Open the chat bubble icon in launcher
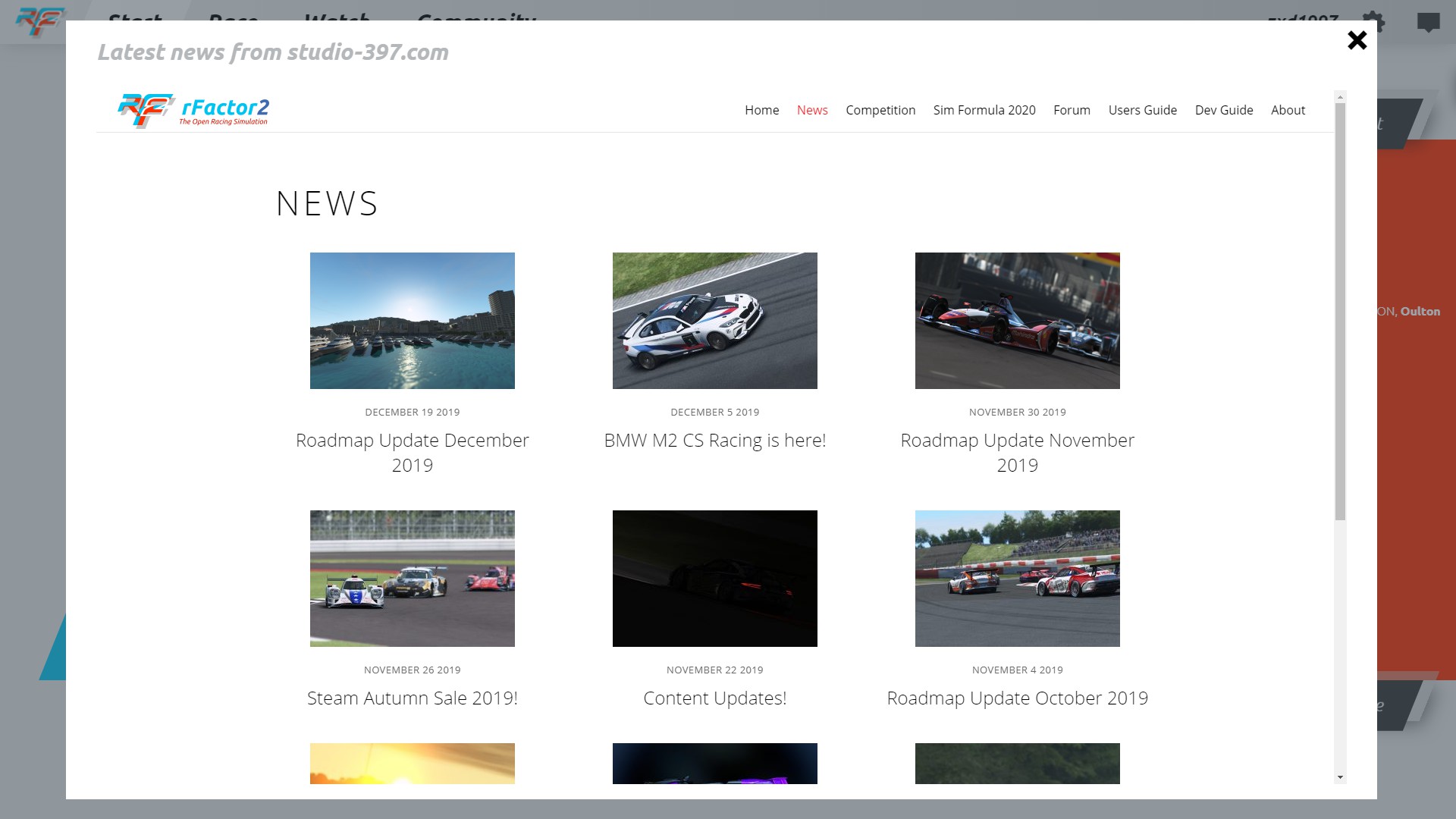This screenshot has width=1456, height=819. coord(1428,23)
